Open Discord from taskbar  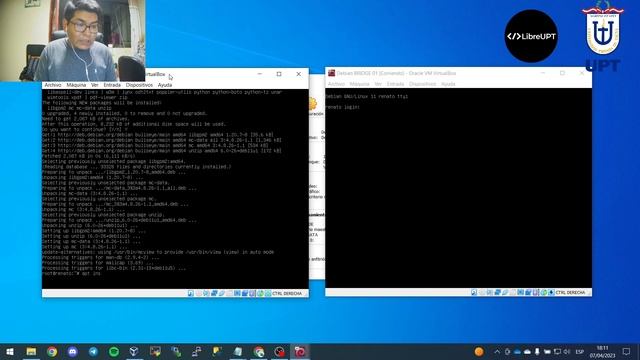[x=73, y=351]
